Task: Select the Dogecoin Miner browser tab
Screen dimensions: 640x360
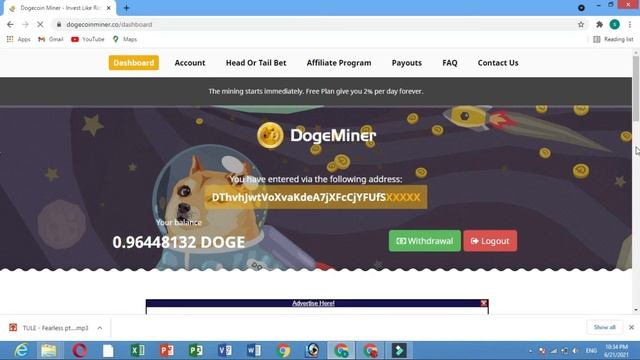Action: click(60, 8)
